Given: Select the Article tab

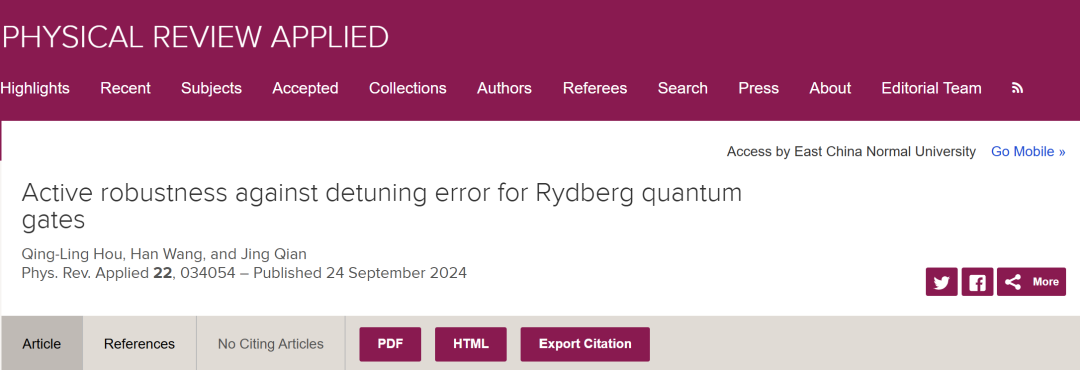Looking at the screenshot, I should click(41, 343).
